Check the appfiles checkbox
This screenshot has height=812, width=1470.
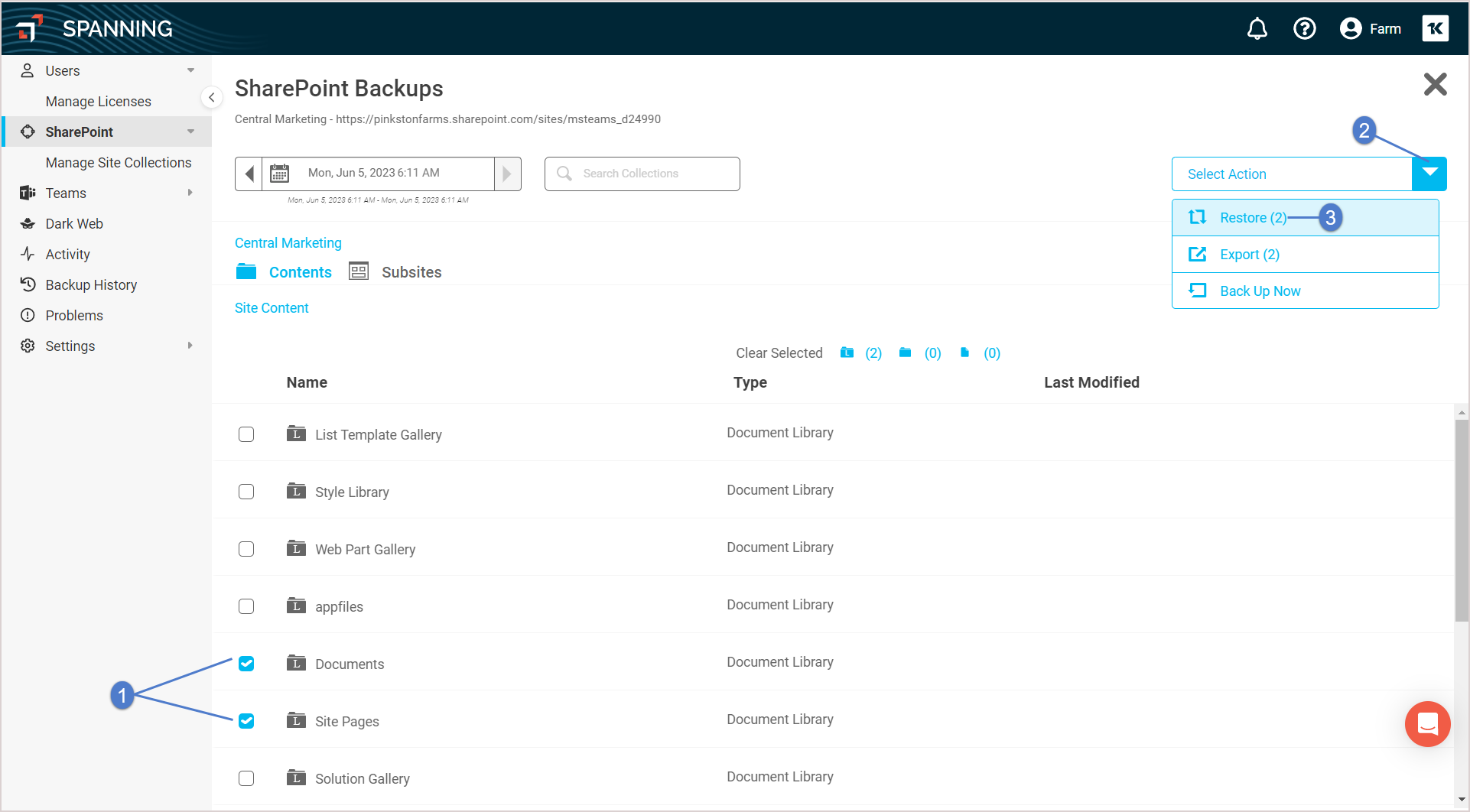click(246, 606)
